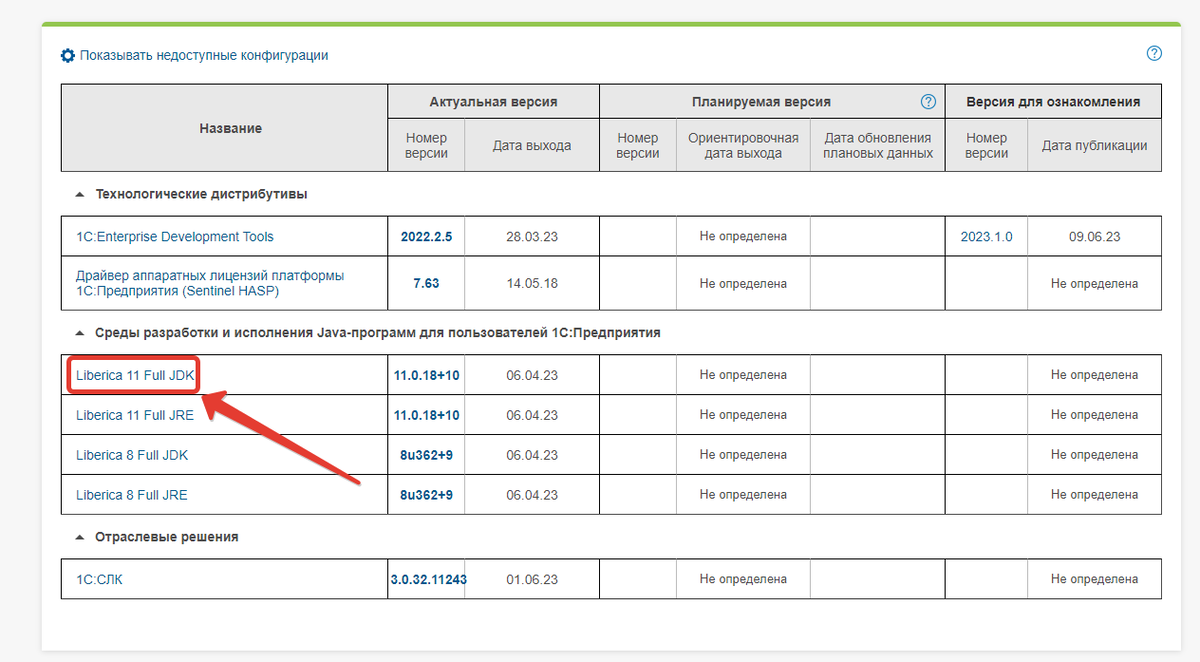Toggle Показывать недоступные конфигурации link
The height and width of the screenshot is (662, 1200).
click(x=204, y=56)
